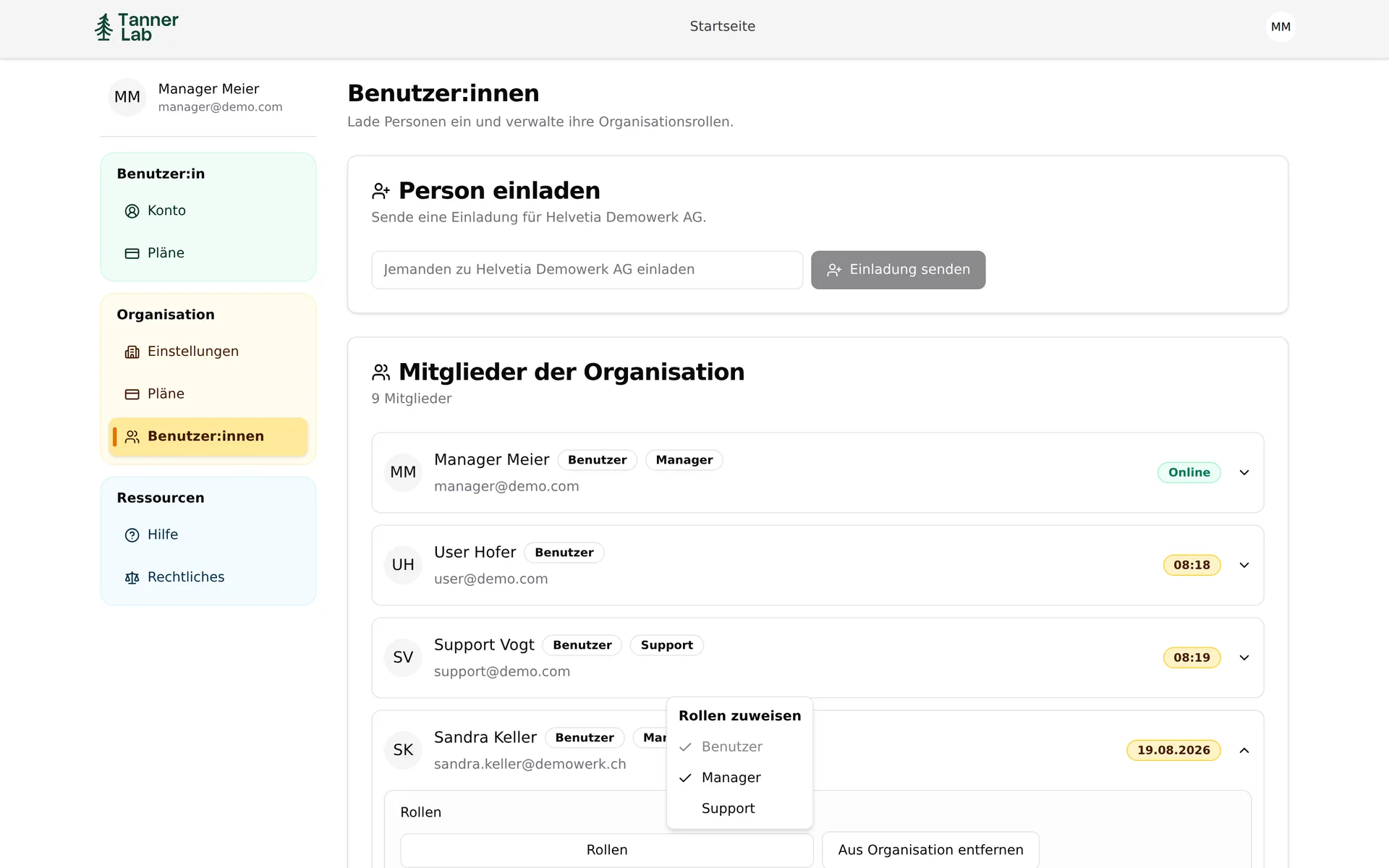
Task: Open the MM avatar menu in header
Action: 1280,27
